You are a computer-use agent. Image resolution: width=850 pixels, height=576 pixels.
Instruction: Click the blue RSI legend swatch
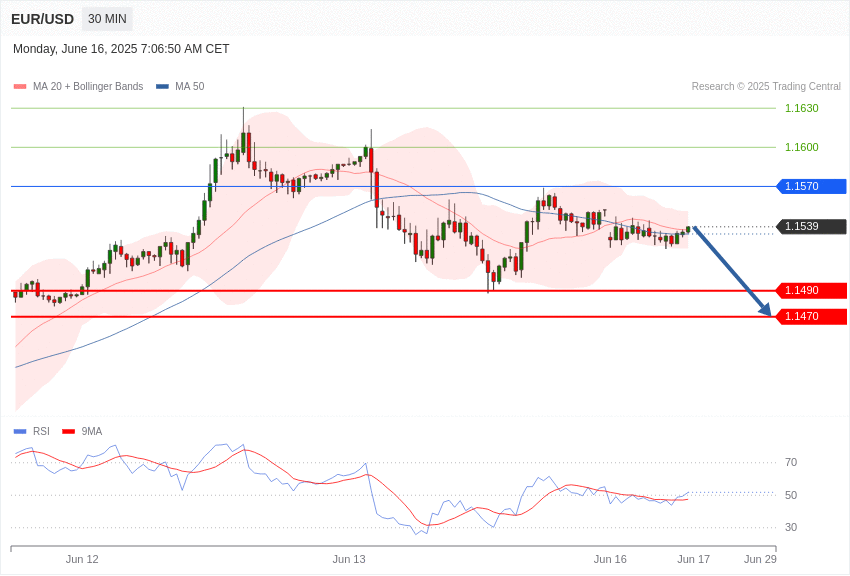click(x=20, y=431)
